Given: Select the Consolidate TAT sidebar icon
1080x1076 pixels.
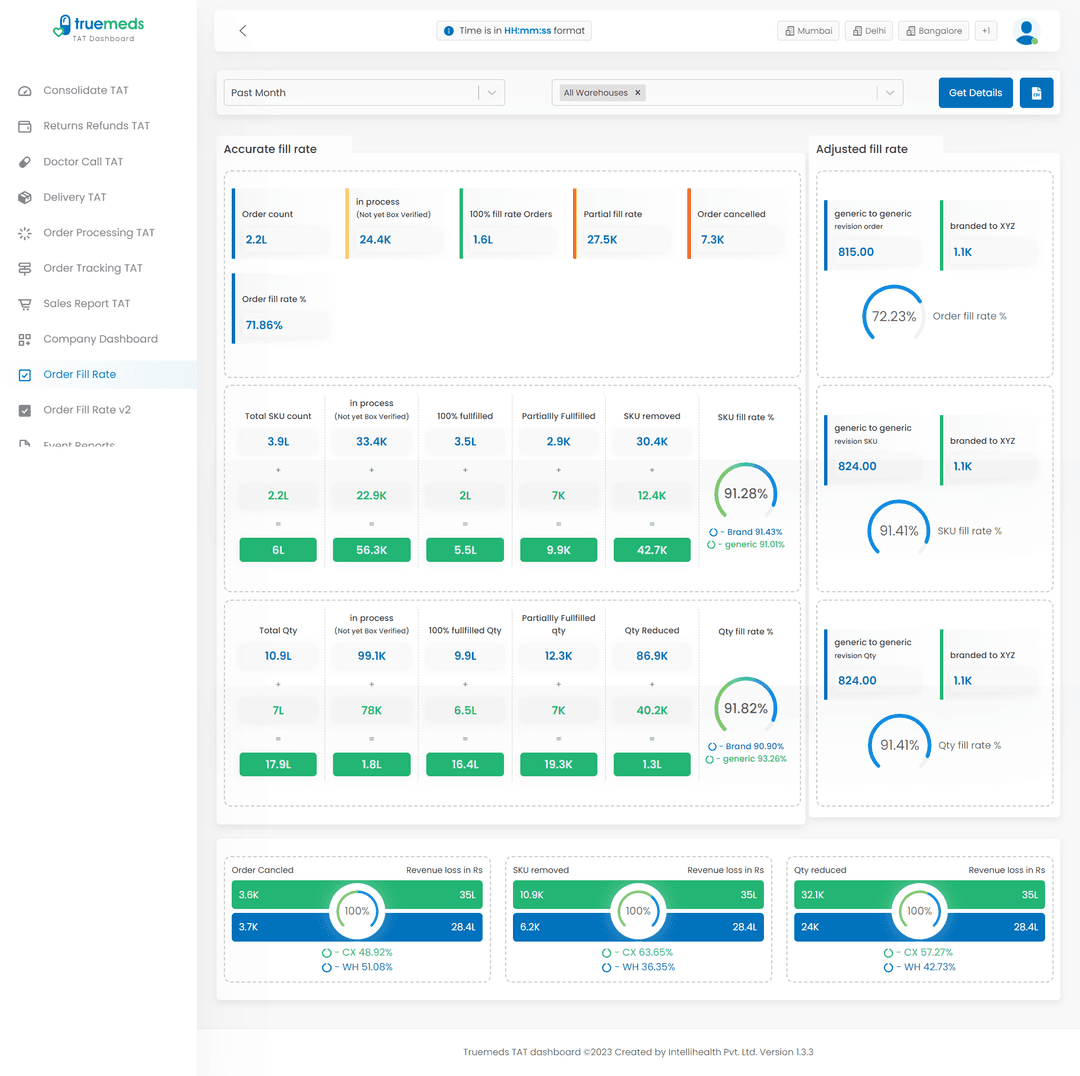Looking at the screenshot, I should pyautogui.click(x=24, y=90).
